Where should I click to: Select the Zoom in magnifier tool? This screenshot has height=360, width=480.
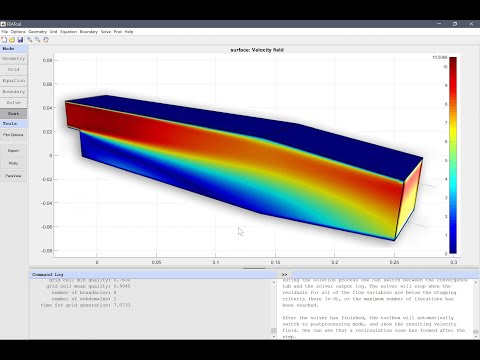click(x=30, y=40)
